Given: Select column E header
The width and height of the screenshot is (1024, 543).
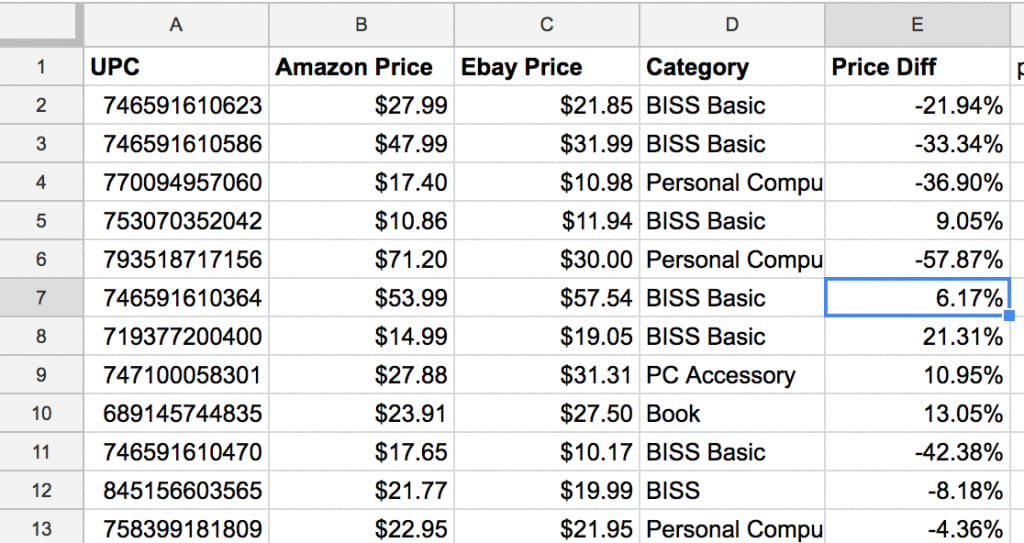Looking at the screenshot, I should tap(917, 25).
